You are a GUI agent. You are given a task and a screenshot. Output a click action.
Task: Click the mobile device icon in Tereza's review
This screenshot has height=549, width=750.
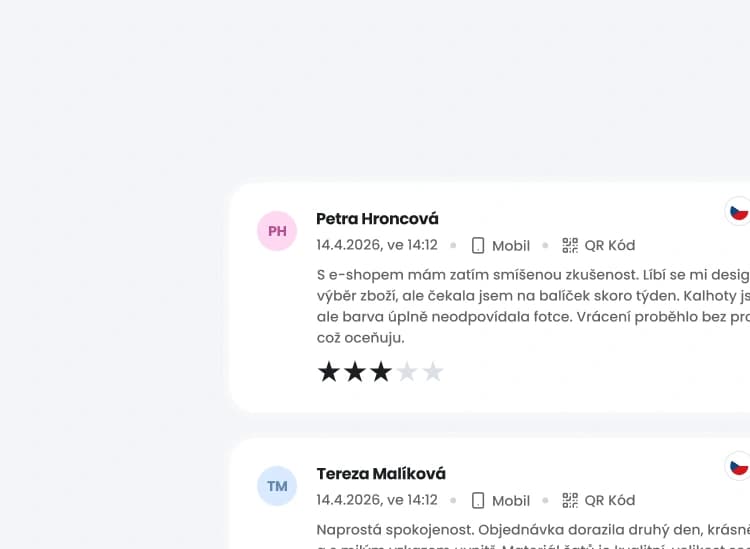pyautogui.click(x=478, y=500)
